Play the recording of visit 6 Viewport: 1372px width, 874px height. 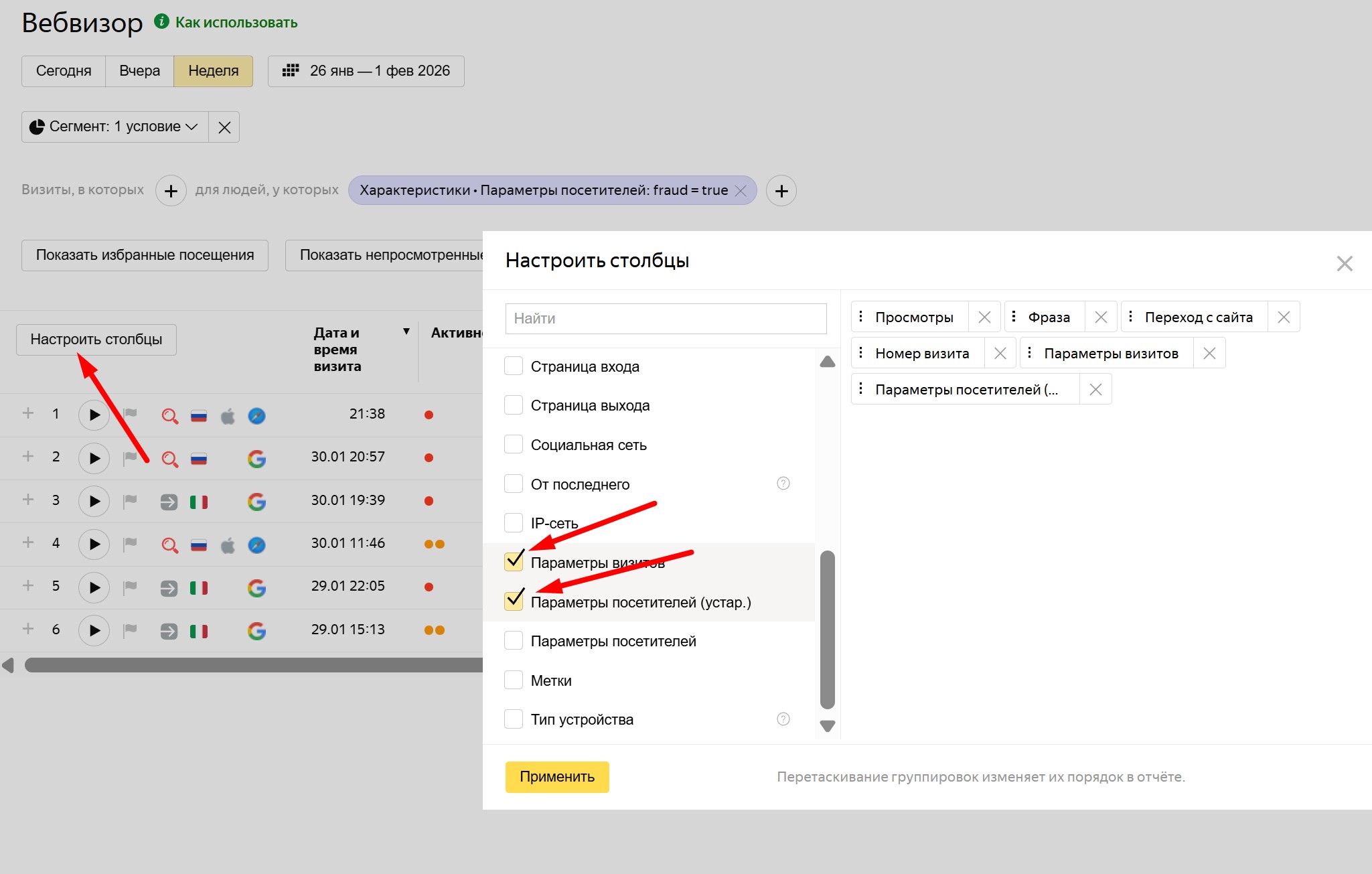coord(94,630)
